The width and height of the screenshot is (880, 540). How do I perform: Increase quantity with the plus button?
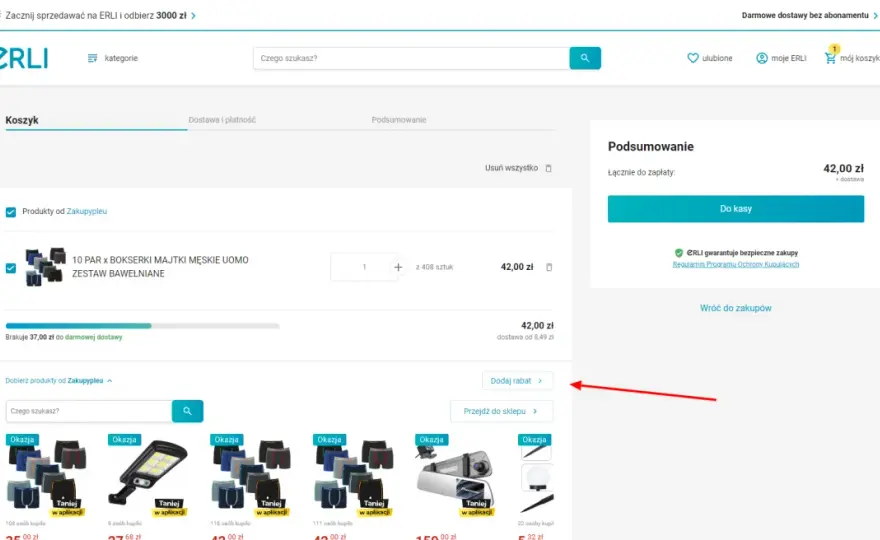coord(398,267)
